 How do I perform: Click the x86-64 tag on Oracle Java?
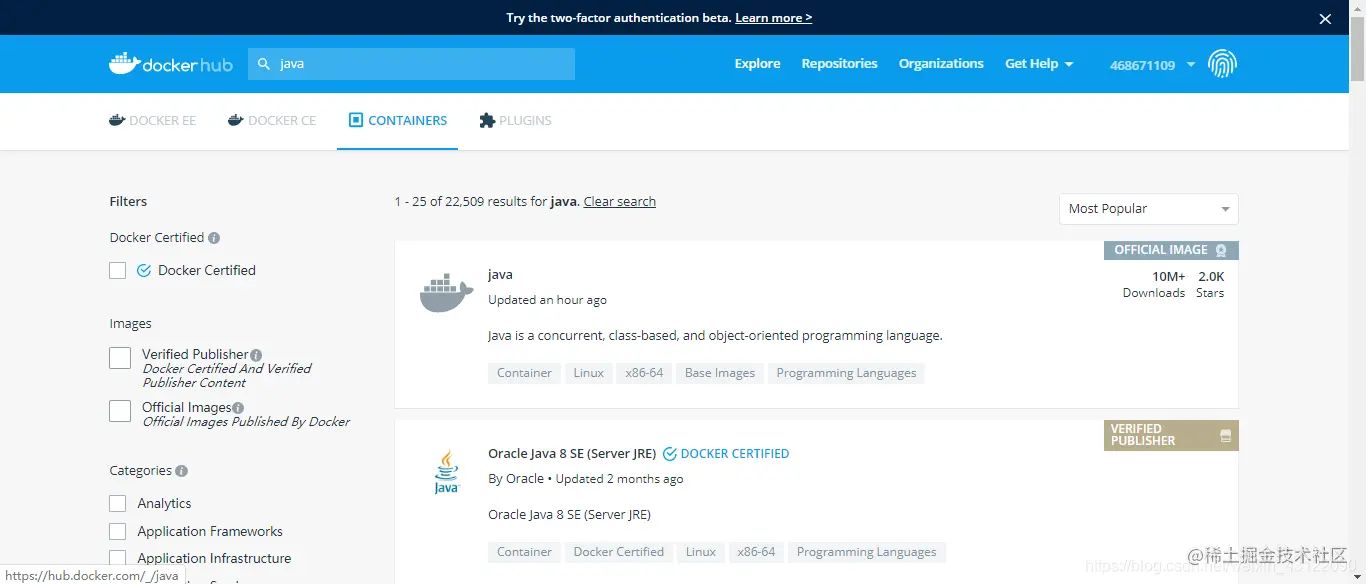coord(756,552)
